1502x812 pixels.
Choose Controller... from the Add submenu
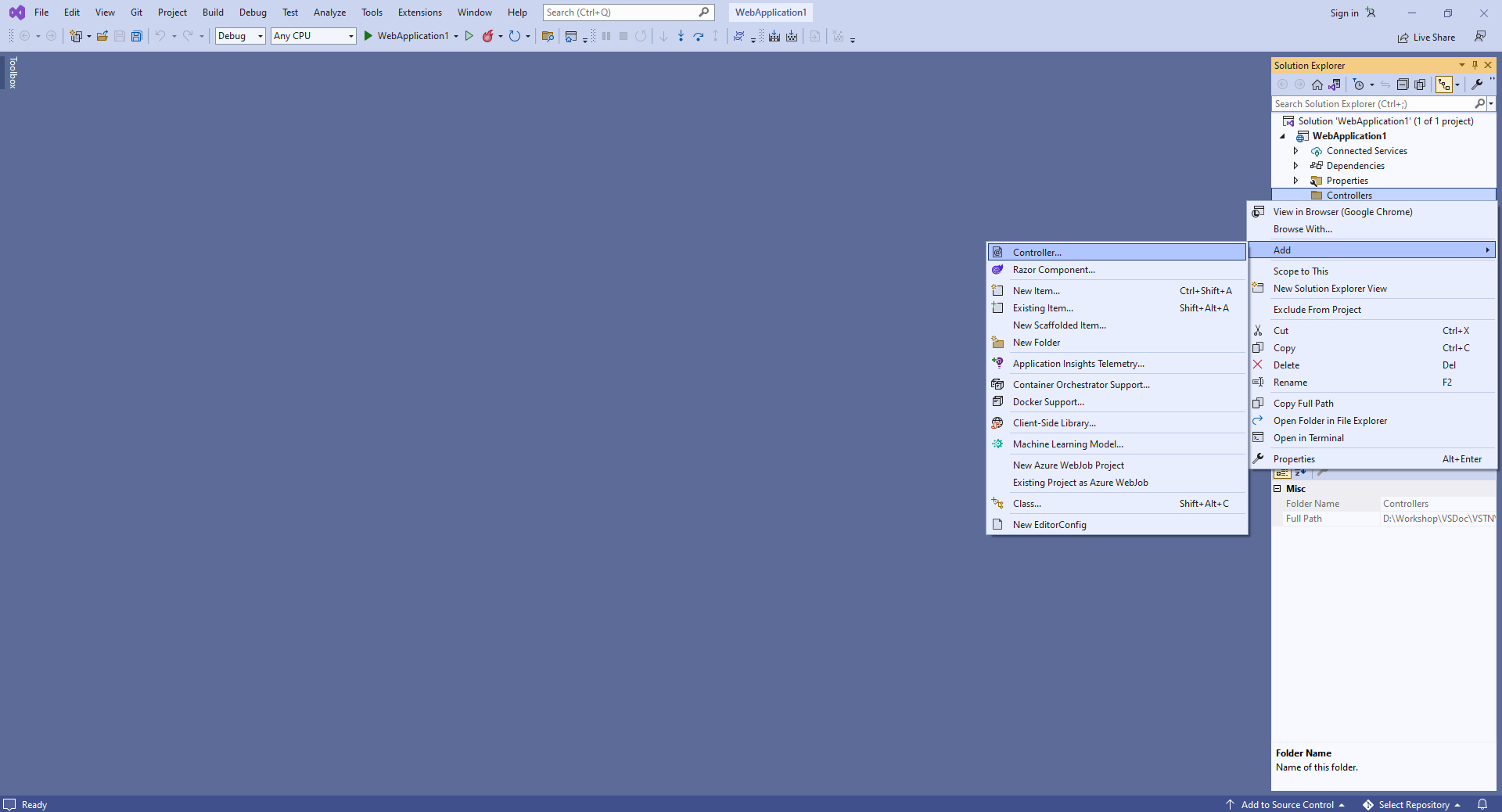click(1037, 252)
